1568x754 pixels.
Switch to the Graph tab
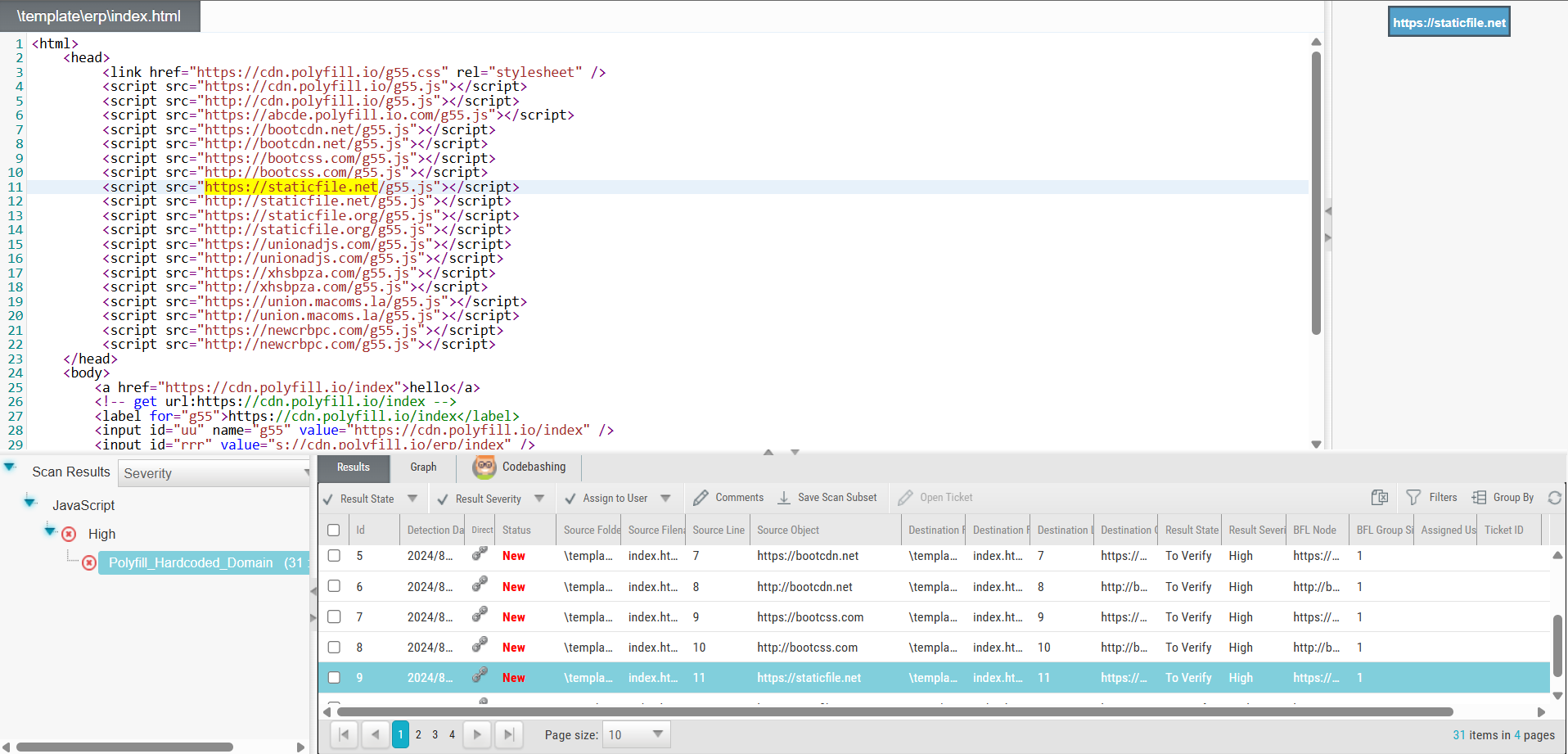pos(423,467)
